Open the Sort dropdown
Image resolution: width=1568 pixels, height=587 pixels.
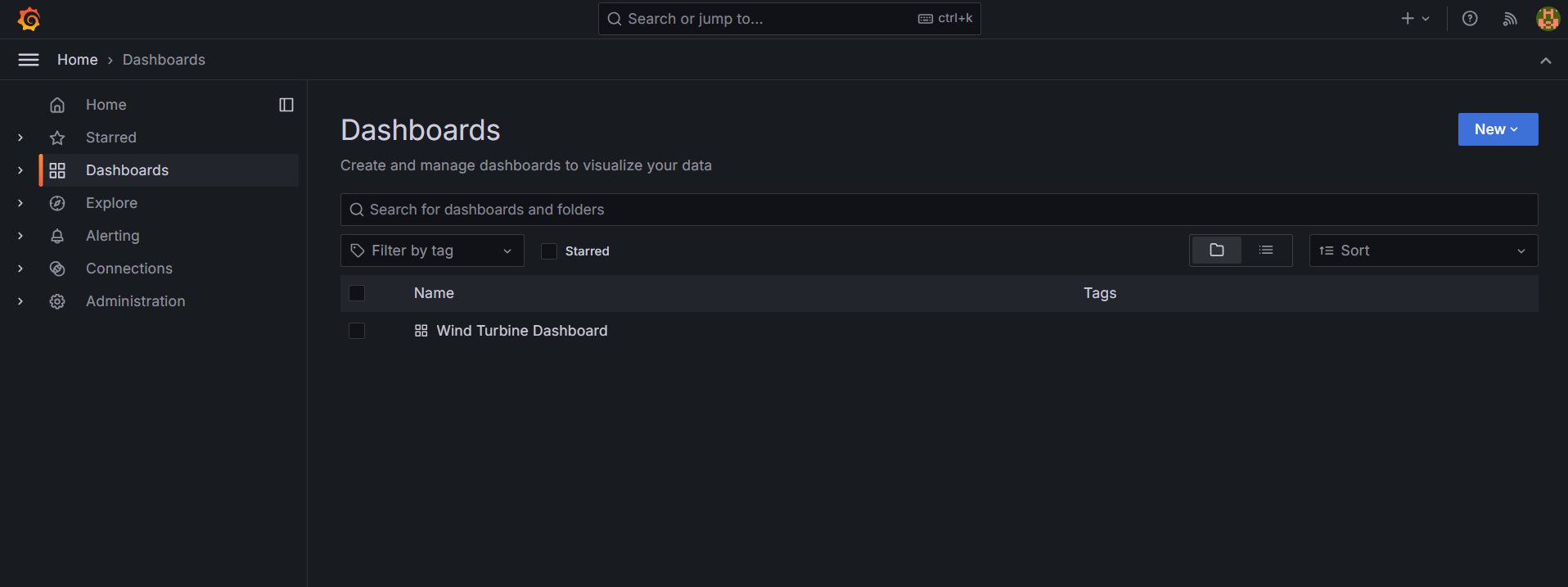[1423, 251]
